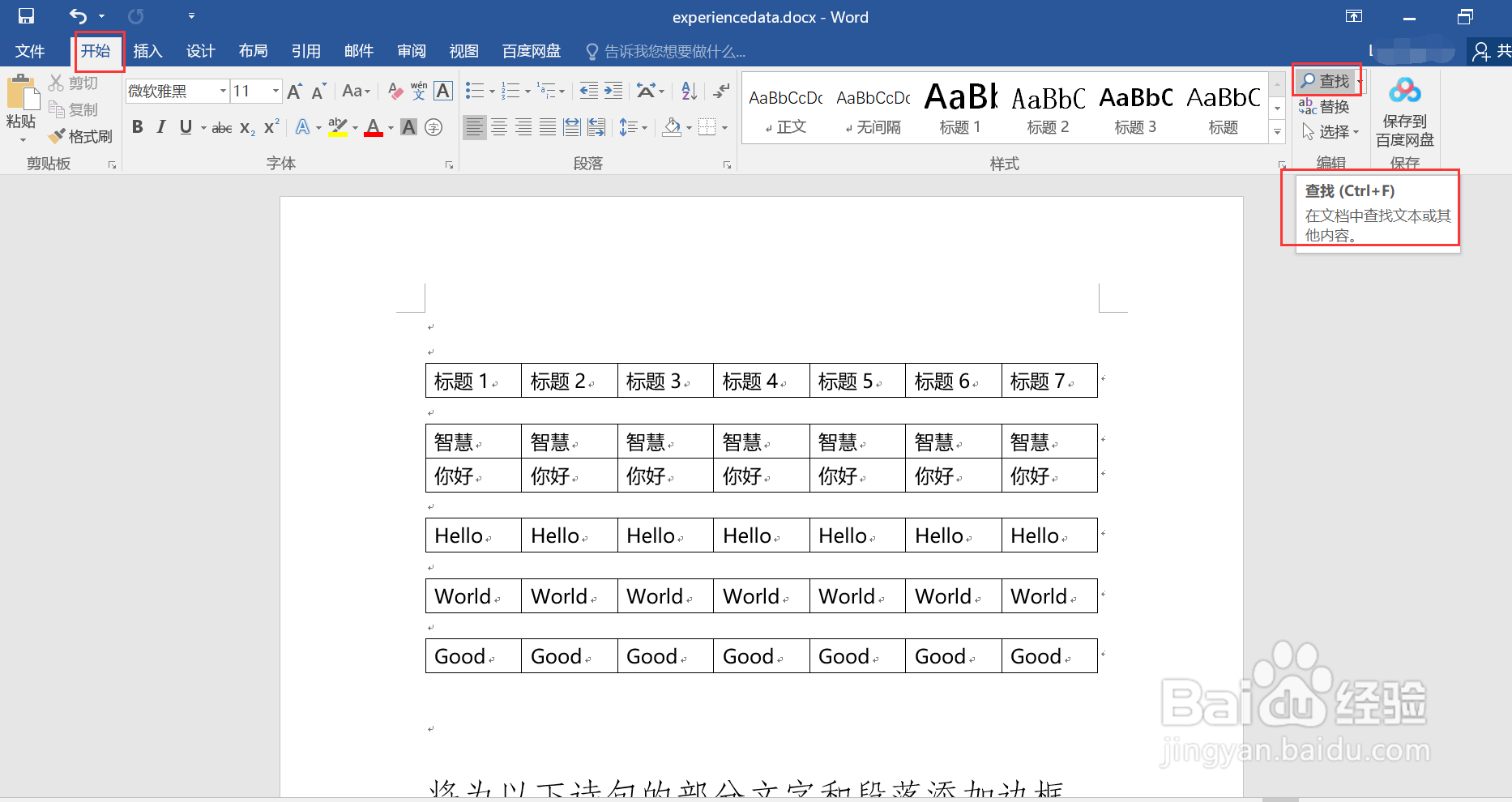Apply strikethrough formatting
The height and width of the screenshot is (802, 1512).
click(220, 127)
